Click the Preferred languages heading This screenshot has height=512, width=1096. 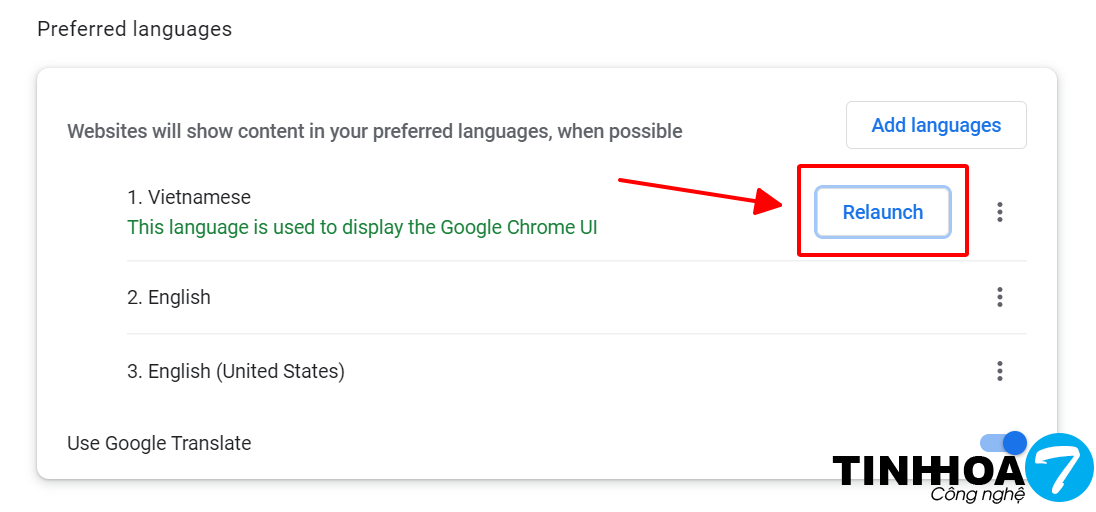(134, 29)
